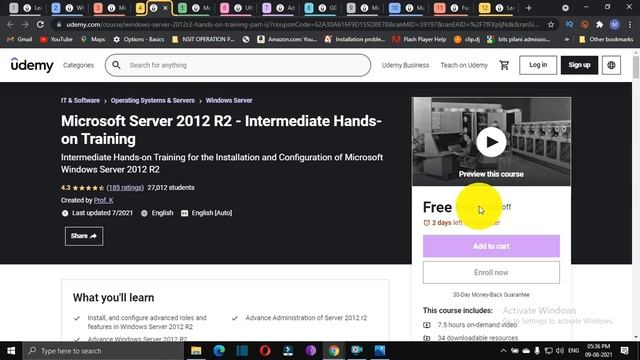Open Chrome from taskbar
640x360 pixels.
[x=334, y=351]
